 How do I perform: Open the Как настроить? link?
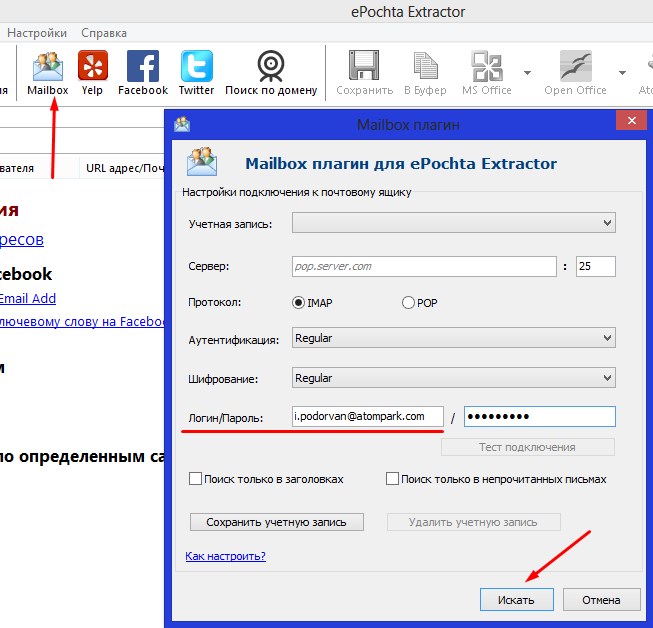tap(225, 556)
